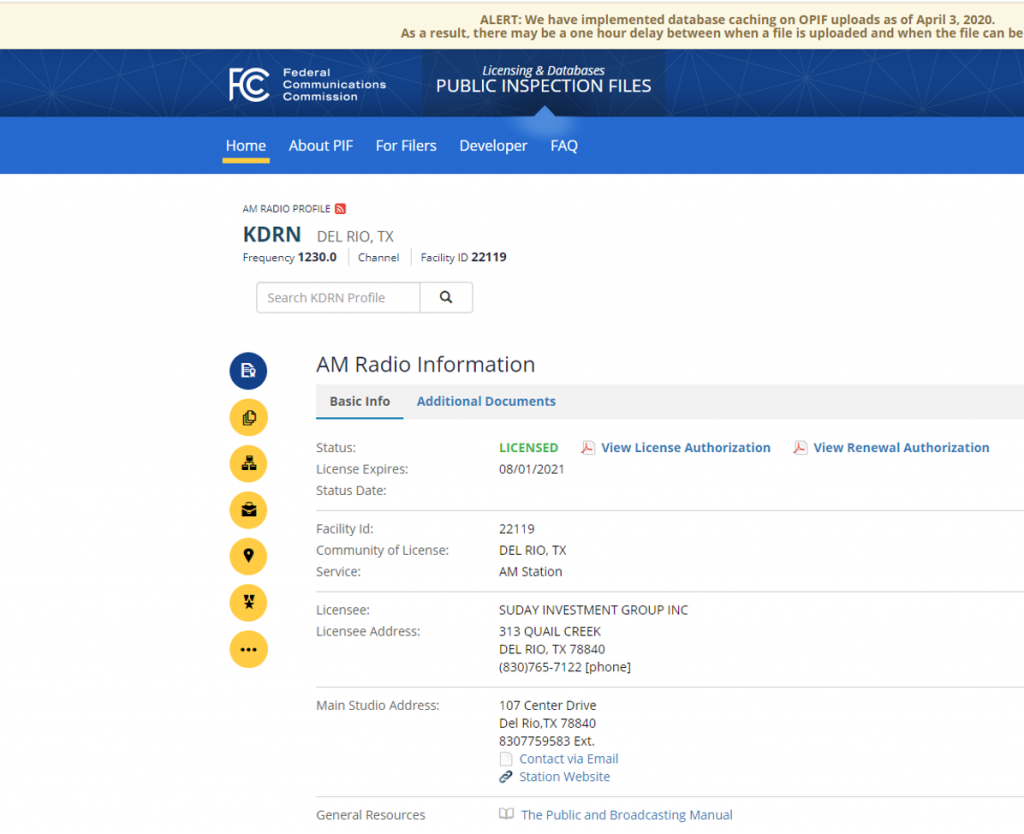The height and width of the screenshot is (834, 1024).
Task: Click the PDF icon beside View License Authorization
Action: point(588,447)
